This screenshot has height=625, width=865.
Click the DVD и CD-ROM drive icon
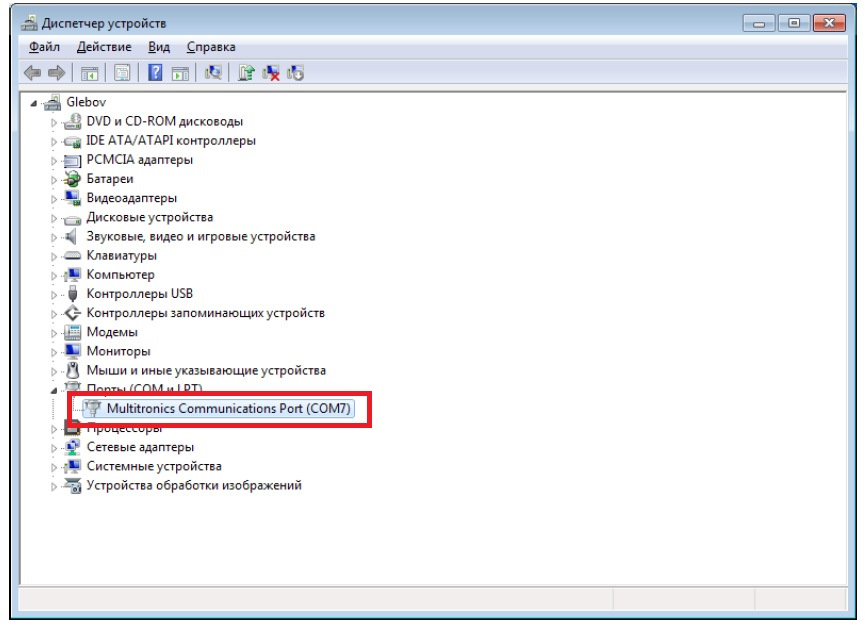point(72,121)
